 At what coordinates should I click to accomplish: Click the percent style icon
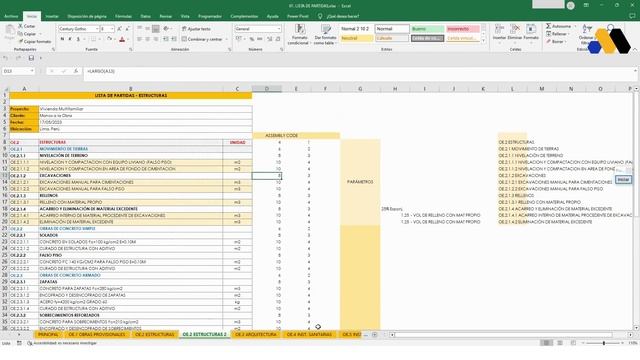click(252, 39)
